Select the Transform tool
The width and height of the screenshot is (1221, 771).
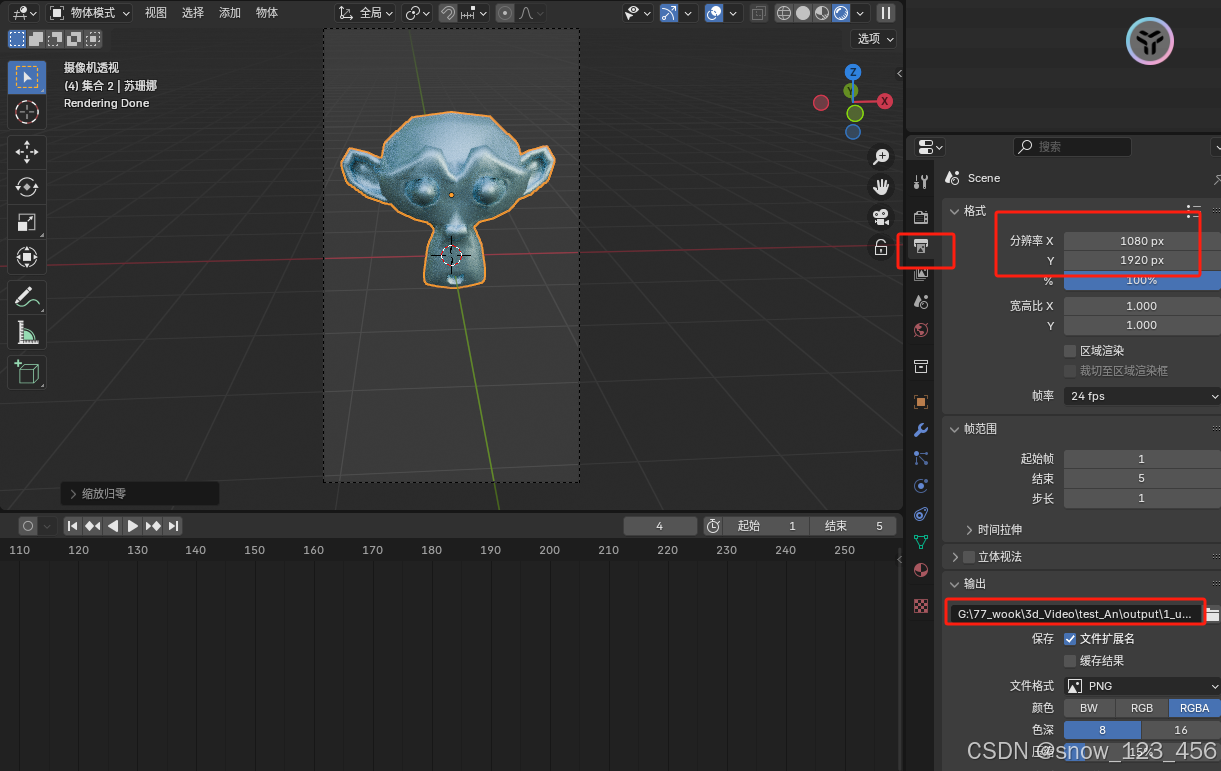point(27,257)
